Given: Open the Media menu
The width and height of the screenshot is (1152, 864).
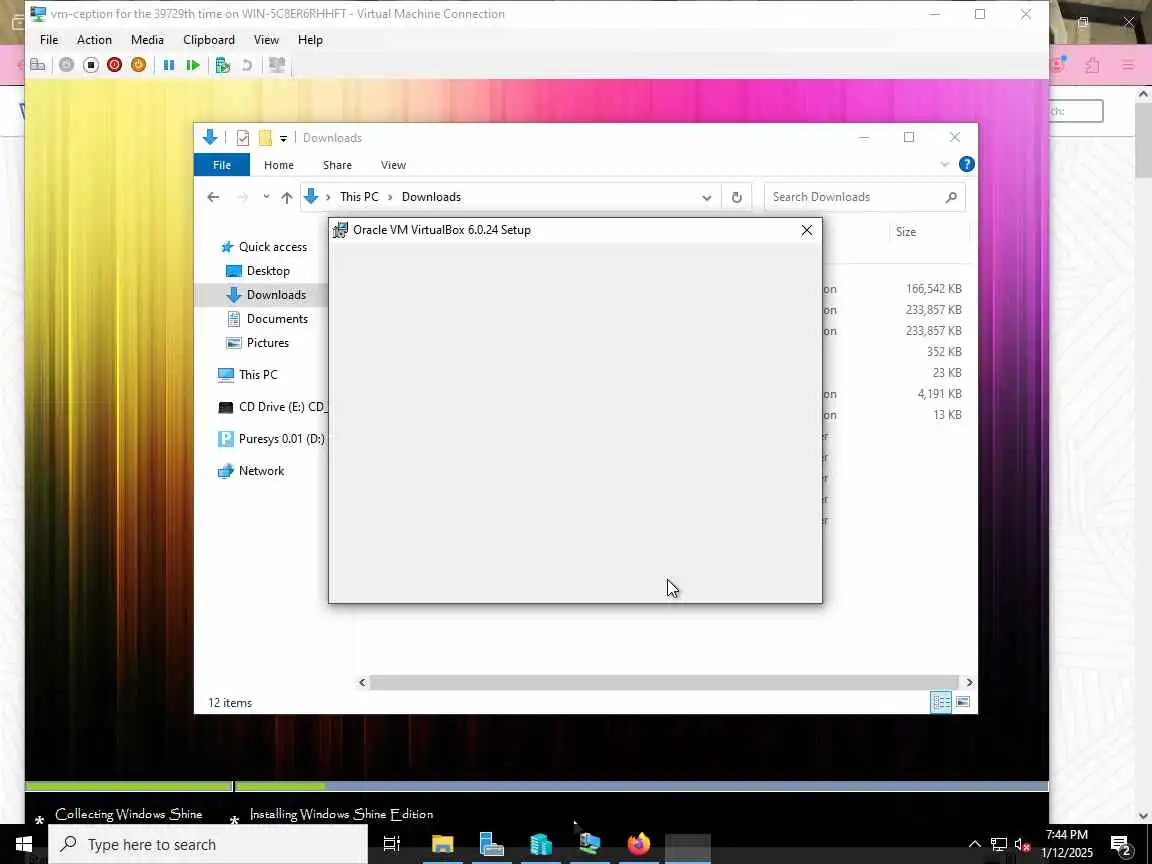Looking at the screenshot, I should click(147, 40).
